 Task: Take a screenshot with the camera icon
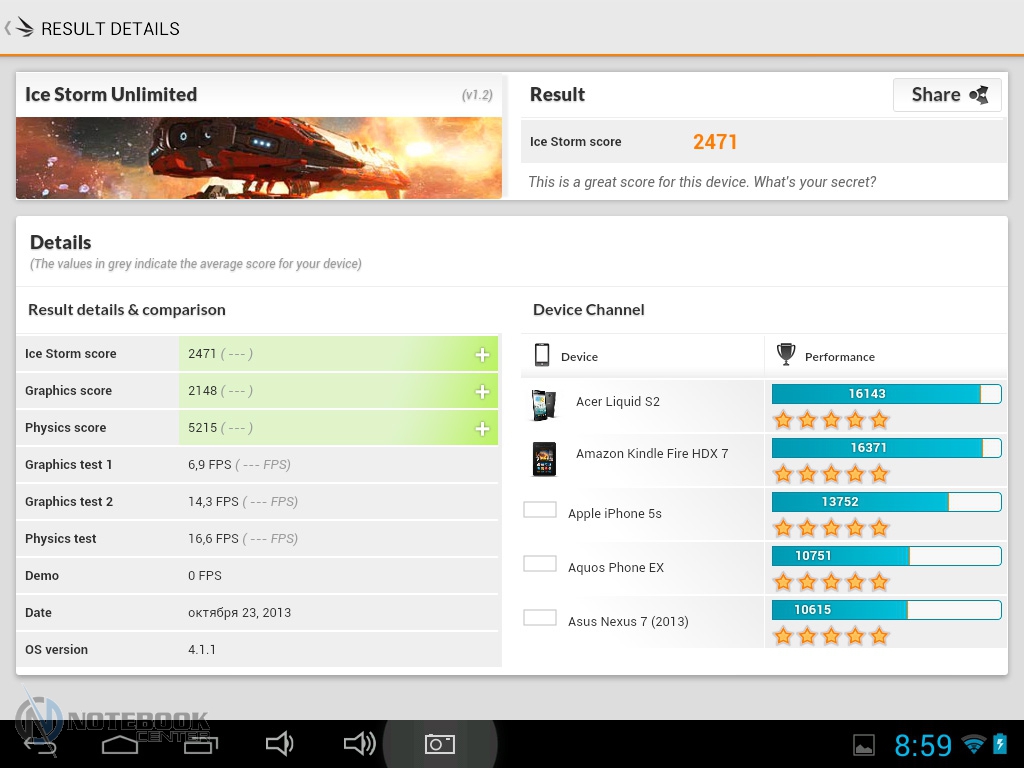pos(439,744)
